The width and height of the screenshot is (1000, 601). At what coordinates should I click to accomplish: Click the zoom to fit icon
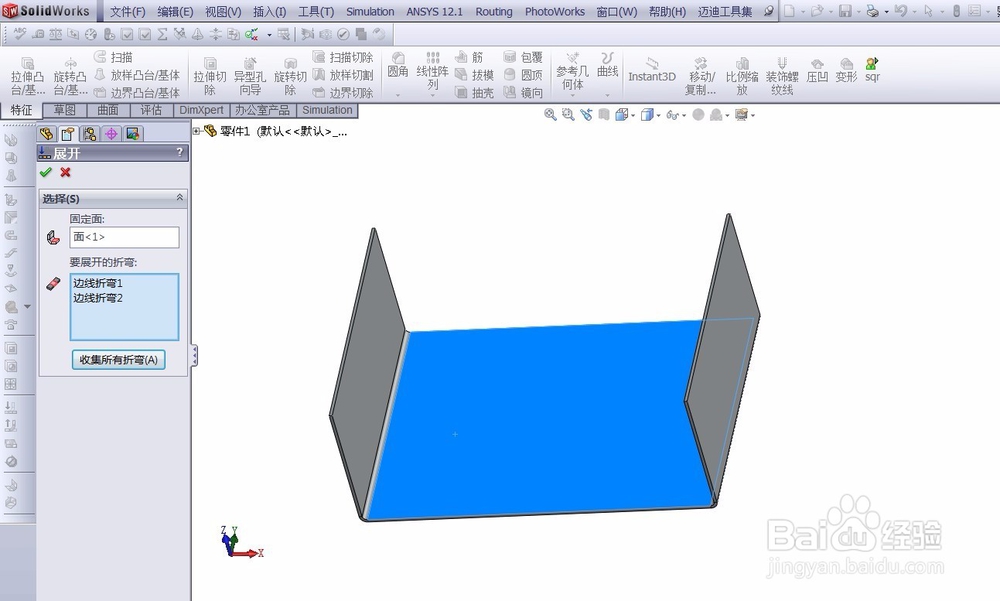tap(550, 115)
